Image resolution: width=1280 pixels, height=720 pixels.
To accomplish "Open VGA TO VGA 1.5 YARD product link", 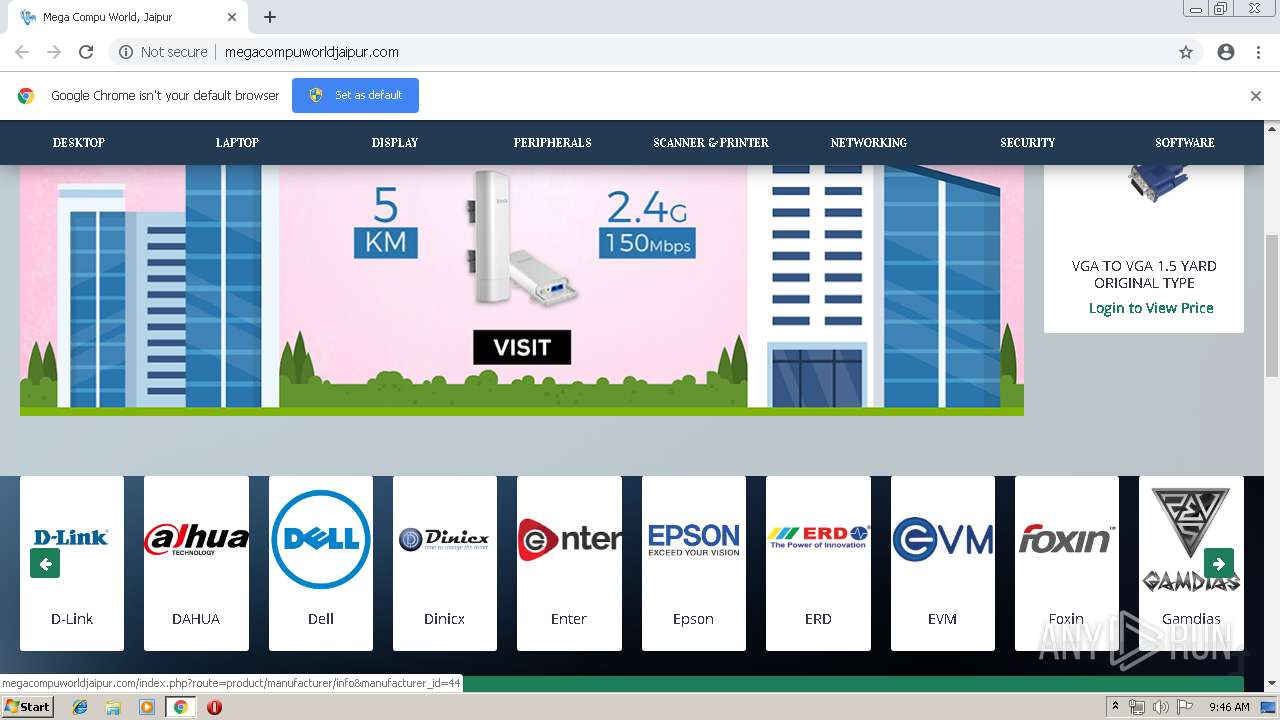I will pyautogui.click(x=1144, y=274).
